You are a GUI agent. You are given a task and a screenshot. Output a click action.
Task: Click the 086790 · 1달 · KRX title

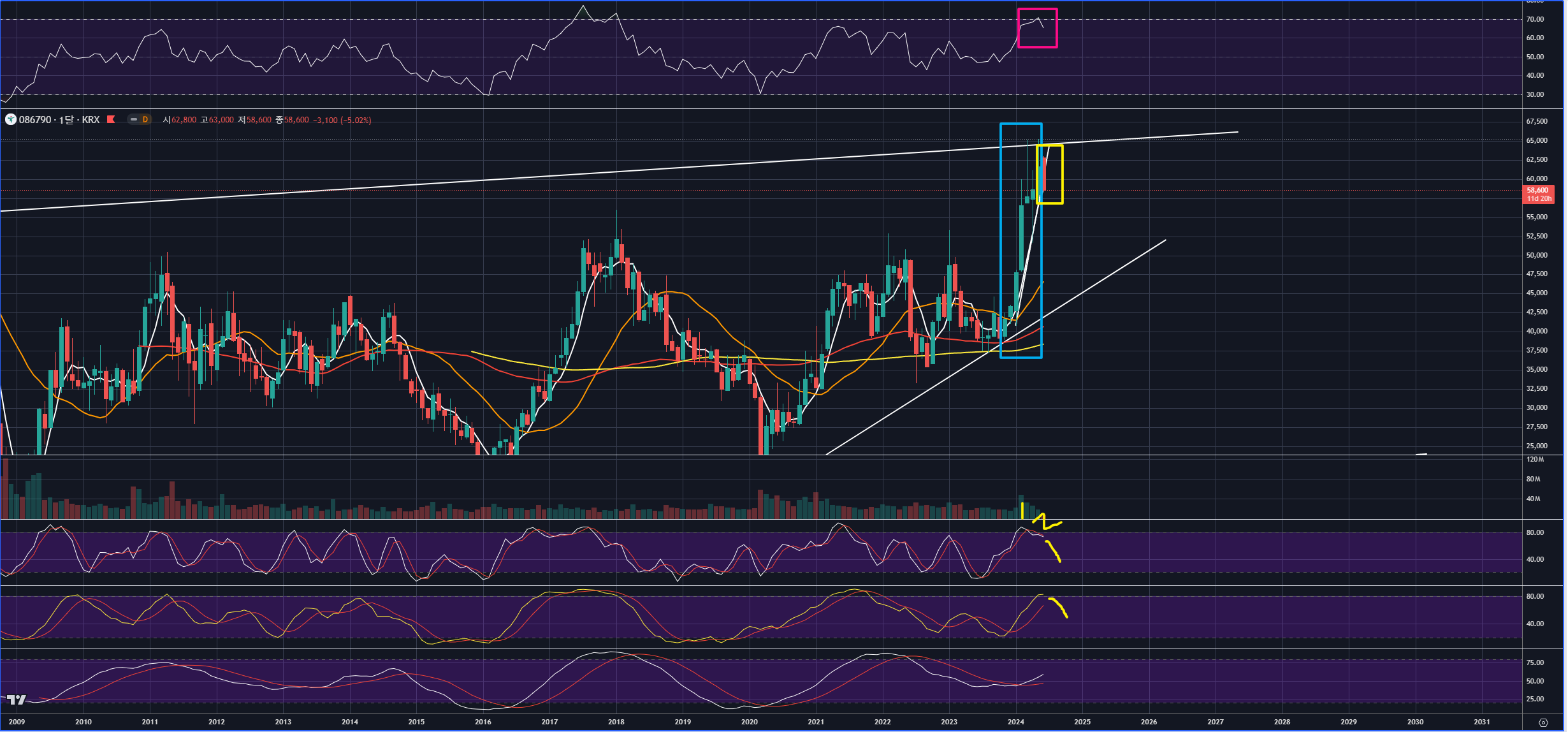click(59, 119)
